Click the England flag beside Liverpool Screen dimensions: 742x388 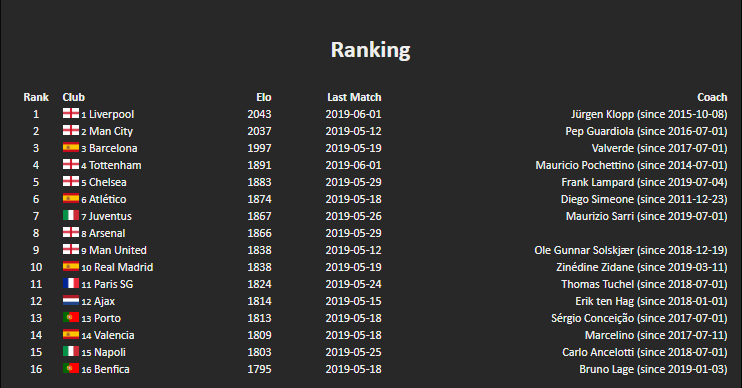(71, 113)
